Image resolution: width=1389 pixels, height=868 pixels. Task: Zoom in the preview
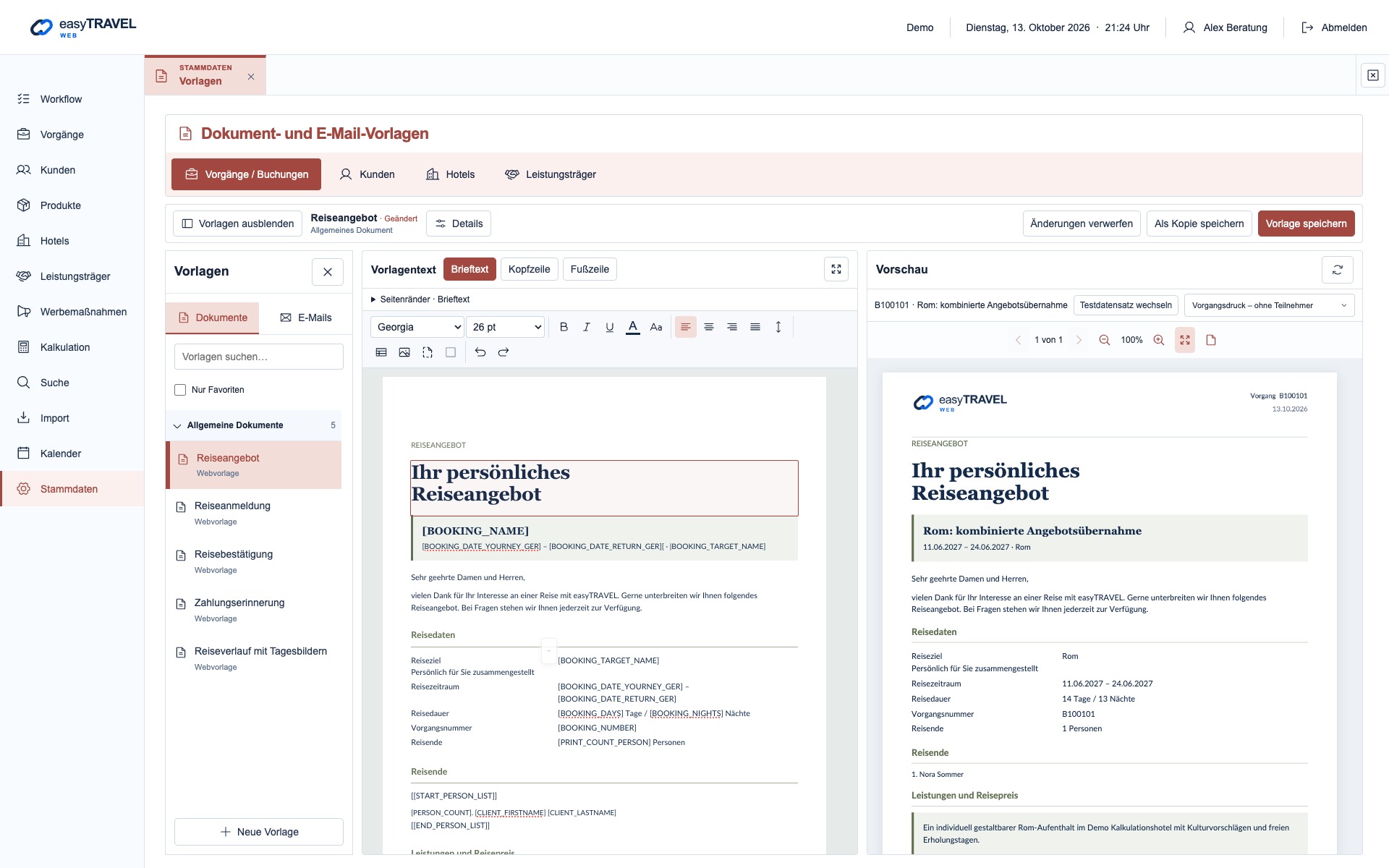pyautogui.click(x=1159, y=340)
